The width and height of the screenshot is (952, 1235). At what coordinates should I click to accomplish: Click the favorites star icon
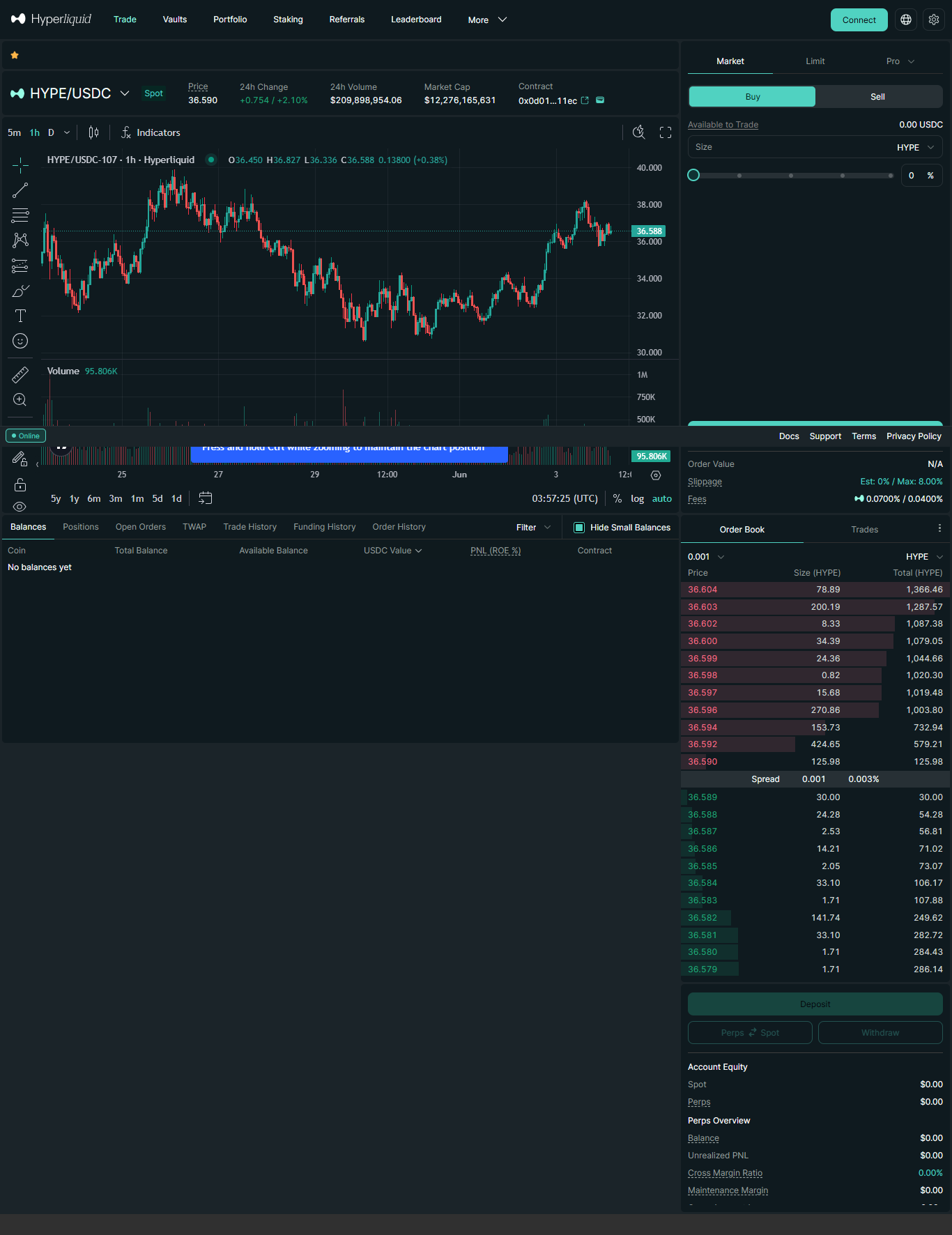coord(15,55)
